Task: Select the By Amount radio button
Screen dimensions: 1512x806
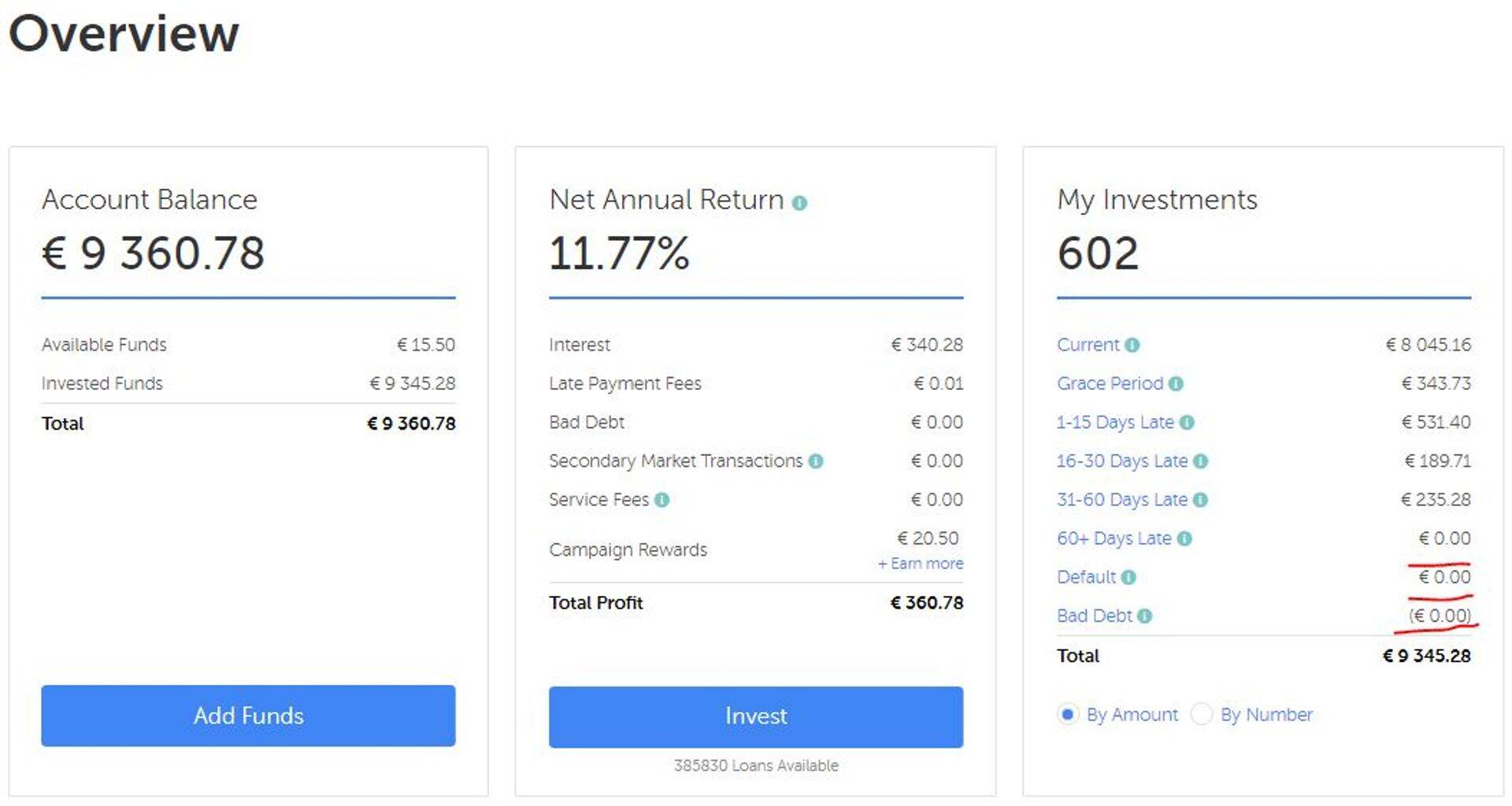Action: coord(1067,715)
